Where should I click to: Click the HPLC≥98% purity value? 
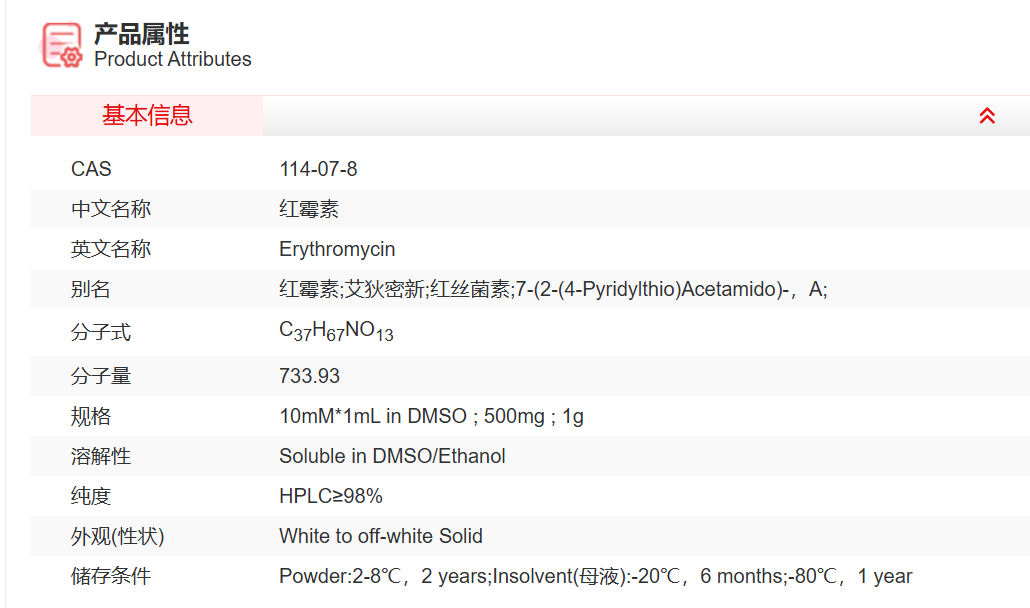(331, 496)
